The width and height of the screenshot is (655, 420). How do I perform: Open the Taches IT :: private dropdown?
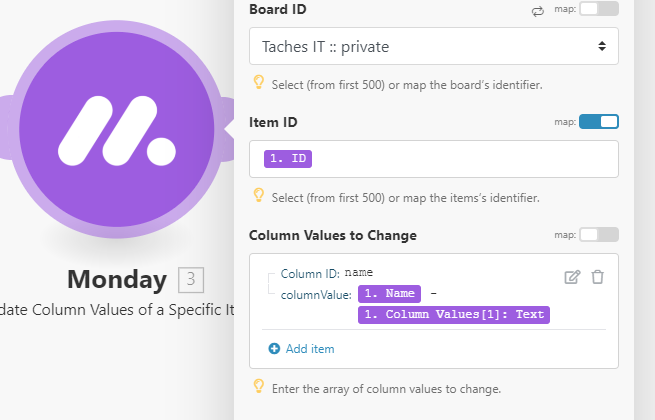click(434, 46)
